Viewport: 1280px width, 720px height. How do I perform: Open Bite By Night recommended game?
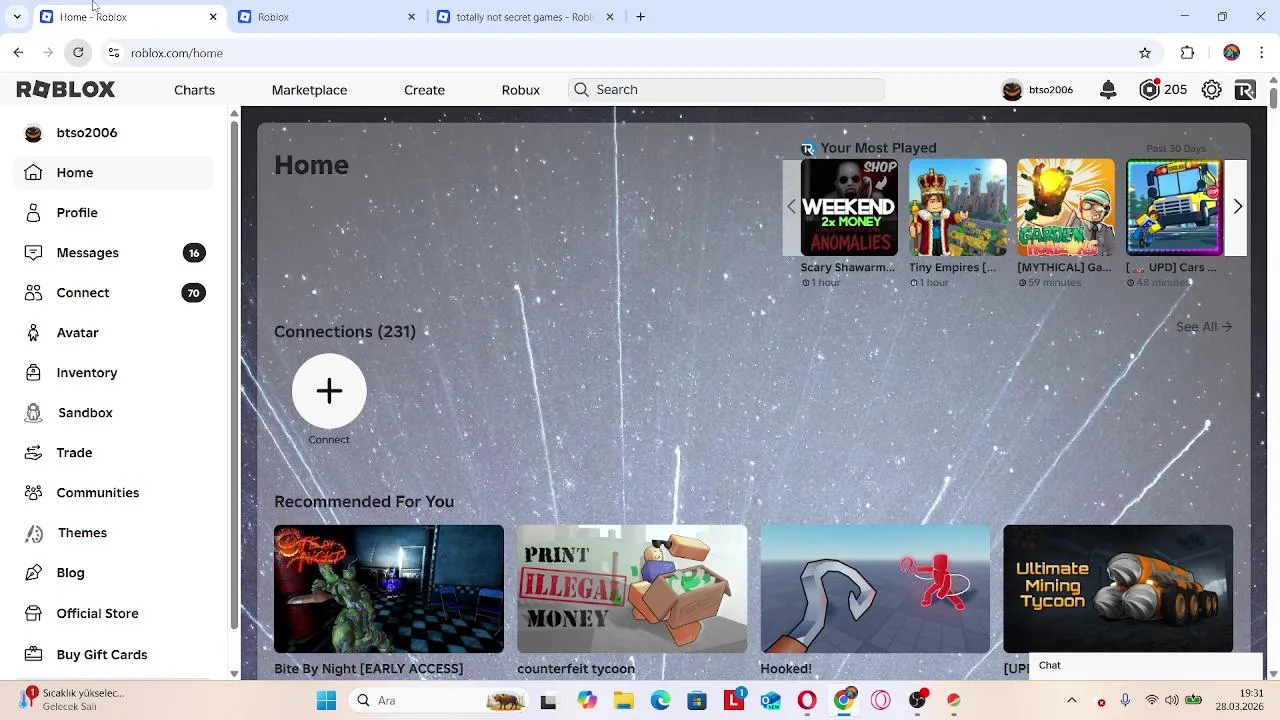pyautogui.click(x=389, y=589)
